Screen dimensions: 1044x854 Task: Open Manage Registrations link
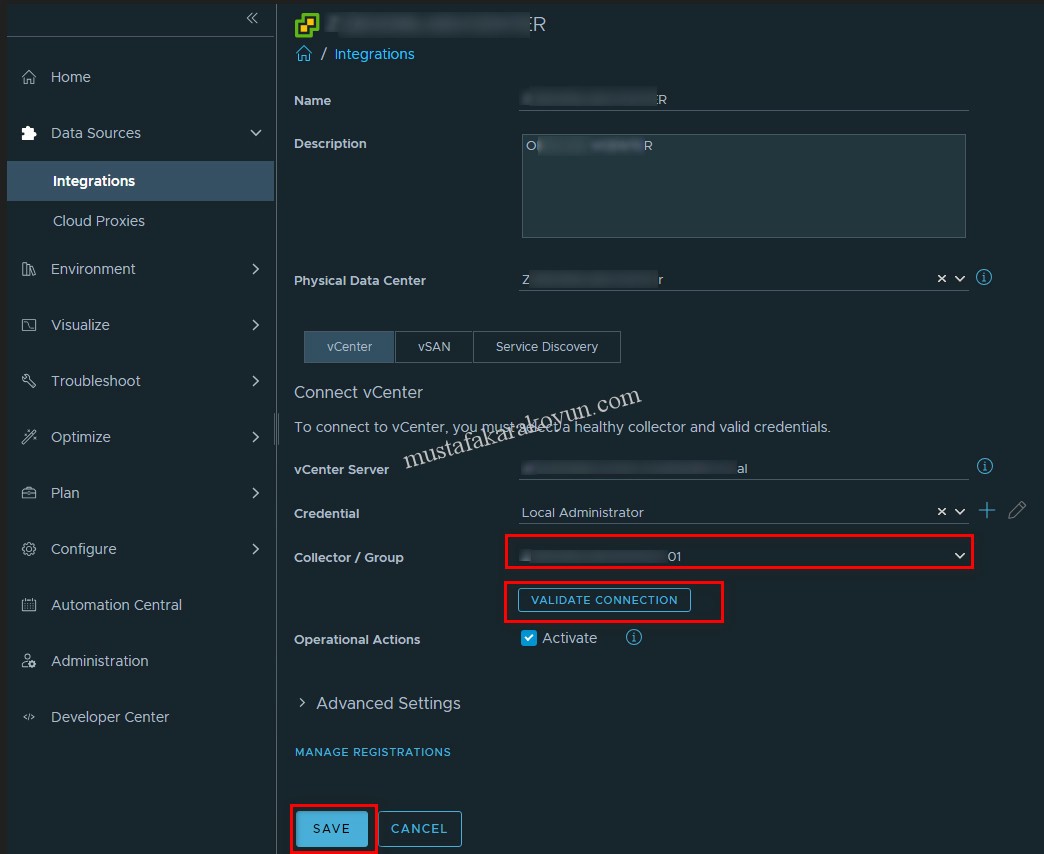coord(372,752)
